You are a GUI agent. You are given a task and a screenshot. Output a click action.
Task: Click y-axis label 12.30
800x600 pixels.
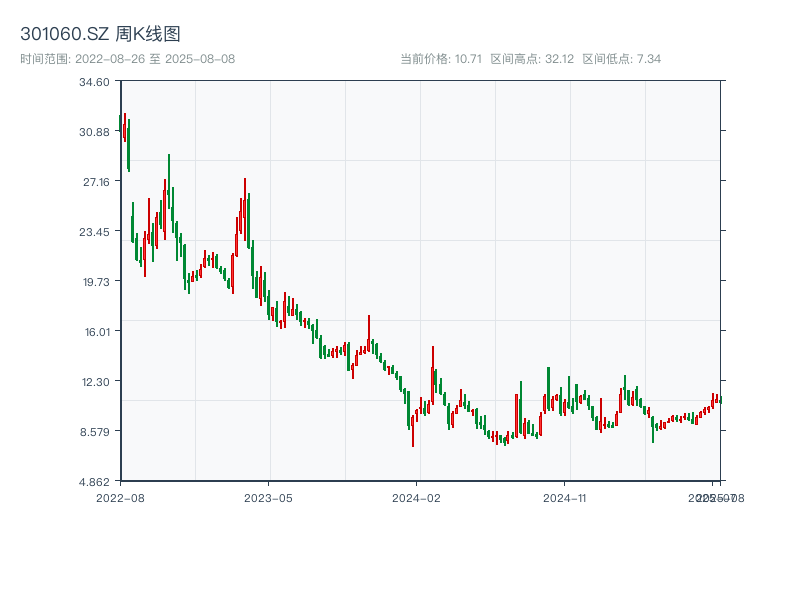[x=96, y=382]
